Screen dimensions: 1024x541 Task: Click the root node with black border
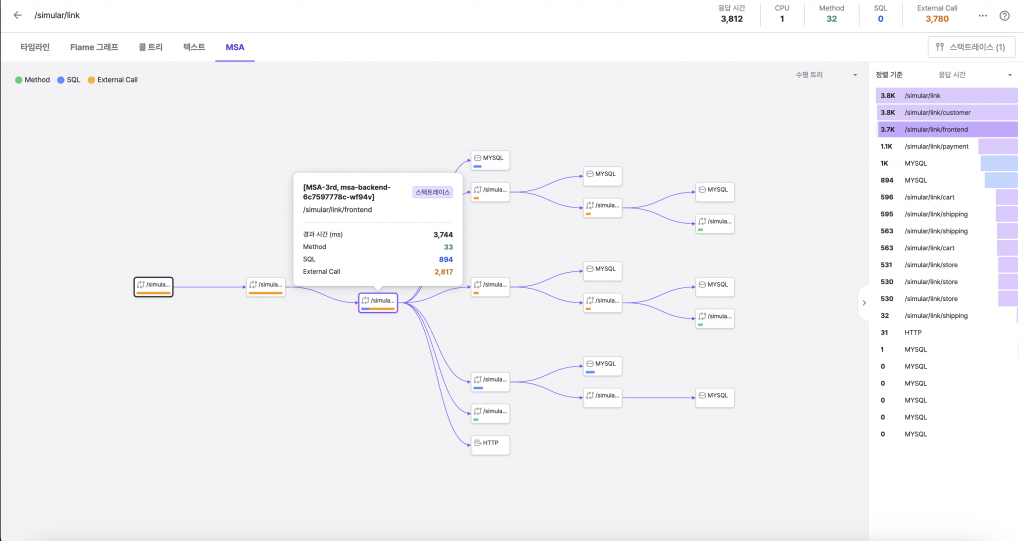154,287
